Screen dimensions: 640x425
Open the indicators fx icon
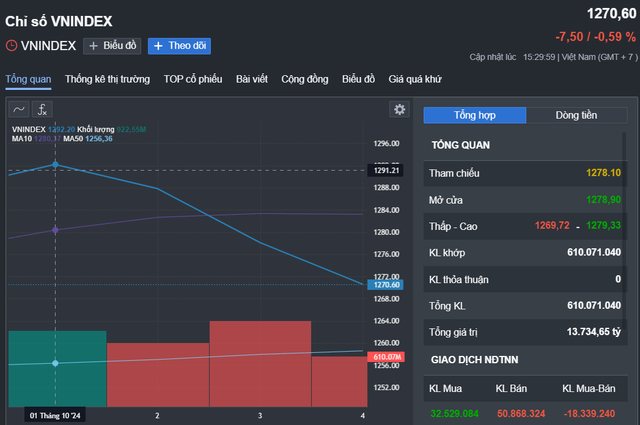(x=43, y=109)
